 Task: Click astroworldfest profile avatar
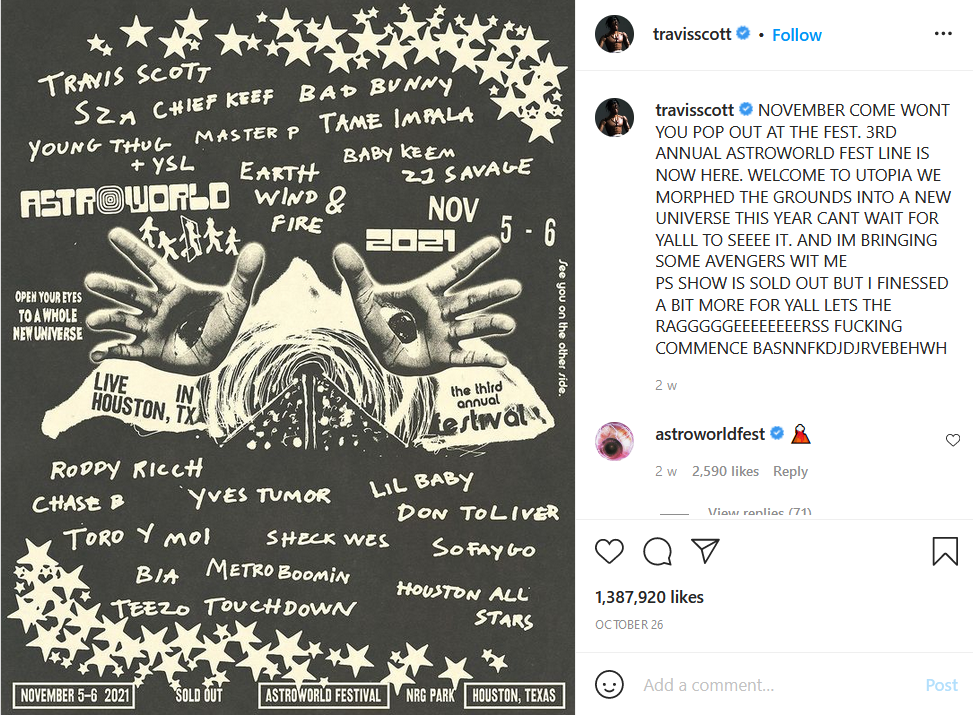[614, 441]
